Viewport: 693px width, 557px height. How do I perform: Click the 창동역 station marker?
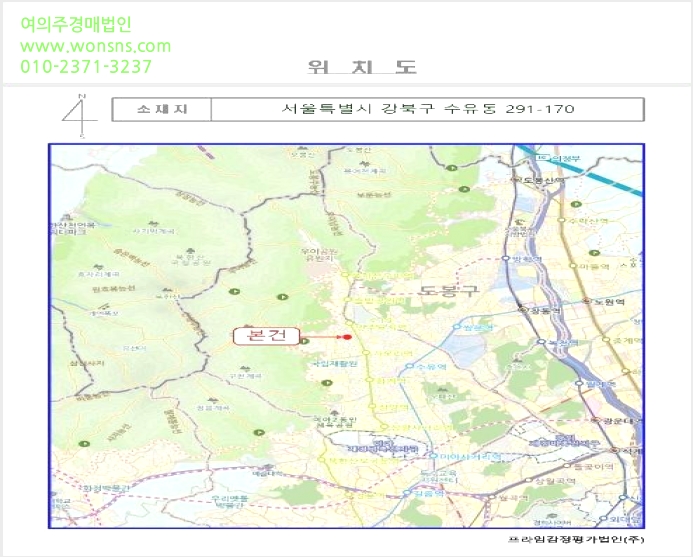pyautogui.click(x=524, y=310)
